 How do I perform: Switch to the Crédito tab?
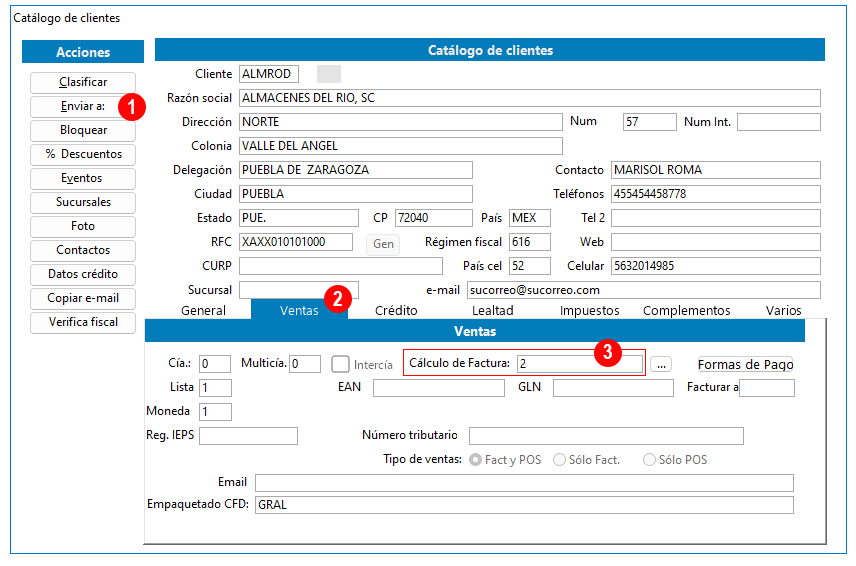[396, 311]
